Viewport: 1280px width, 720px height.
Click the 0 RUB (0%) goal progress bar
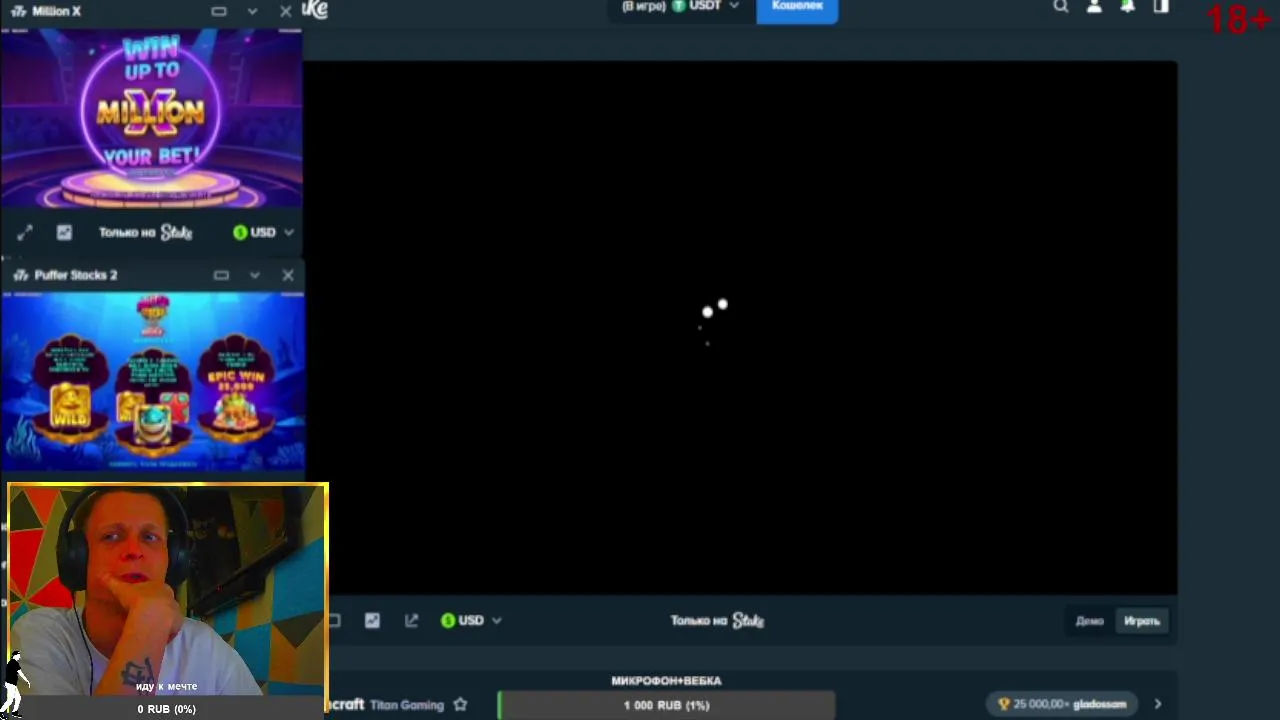tap(167, 709)
